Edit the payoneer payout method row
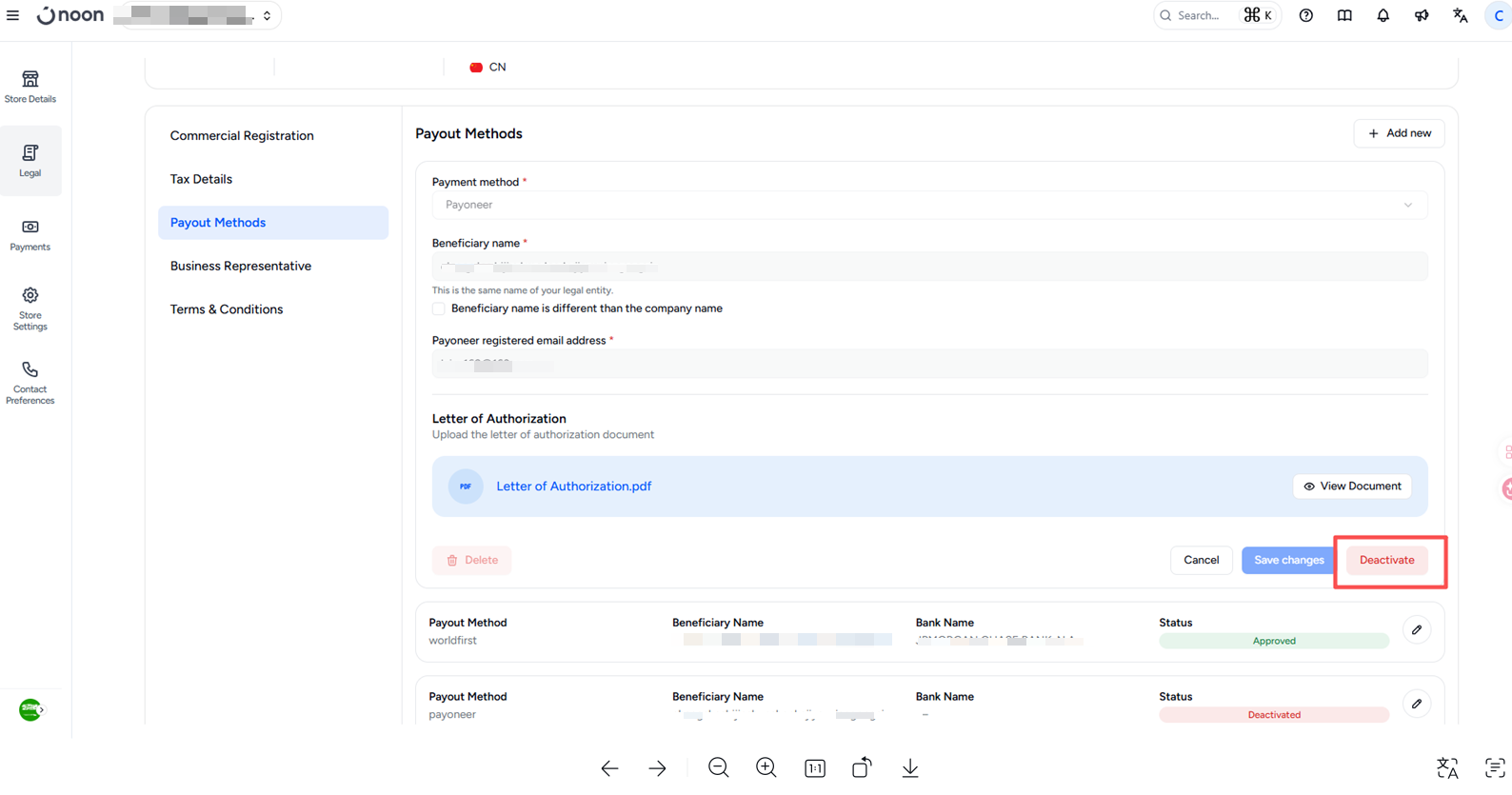Viewport: 1512px width, 795px height. click(x=1417, y=704)
